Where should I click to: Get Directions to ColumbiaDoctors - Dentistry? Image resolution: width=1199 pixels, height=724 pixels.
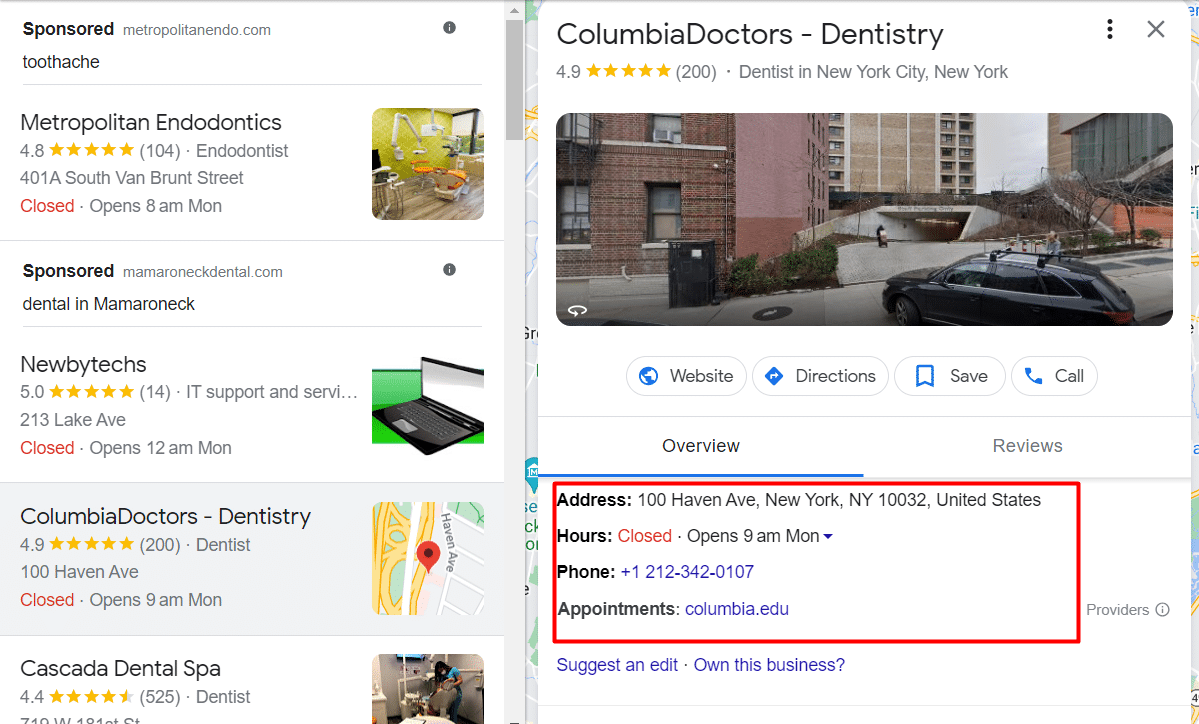pyautogui.click(x=820, y=376)
